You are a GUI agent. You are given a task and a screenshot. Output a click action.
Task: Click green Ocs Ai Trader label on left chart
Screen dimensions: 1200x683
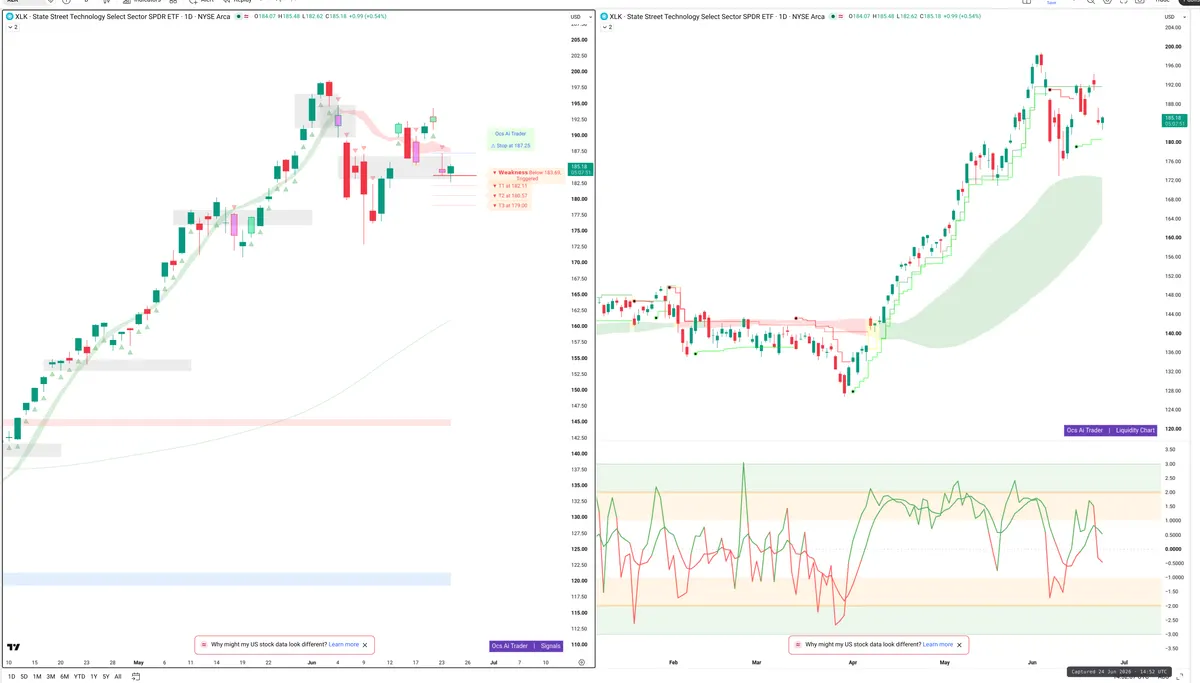click(510, 133)
